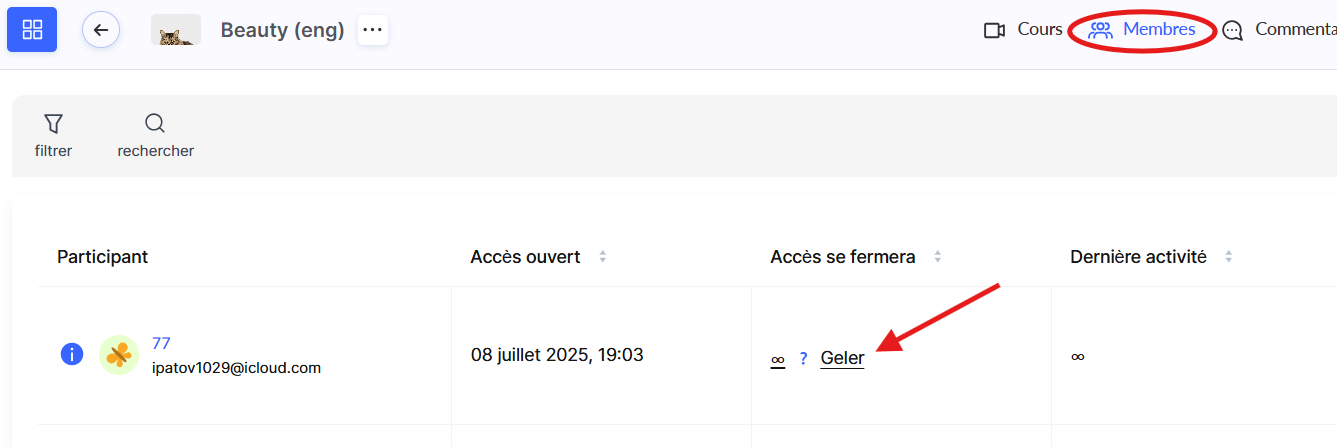Click the video camera icon next to Cours
This screenshot has width=1337, height=447.
[x=994, y=30]
